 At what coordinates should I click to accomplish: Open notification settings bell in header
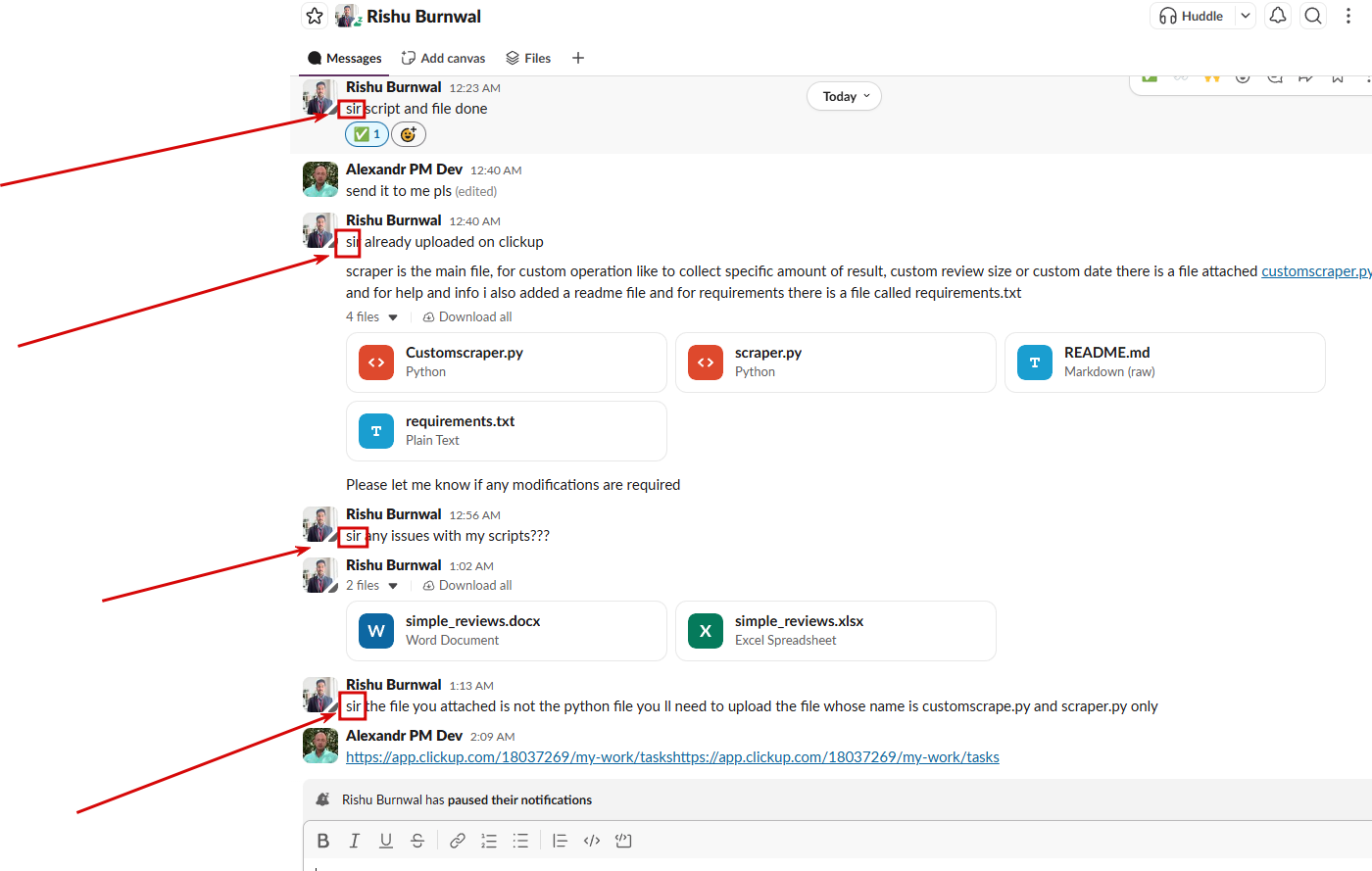[x=1278, y=16]
